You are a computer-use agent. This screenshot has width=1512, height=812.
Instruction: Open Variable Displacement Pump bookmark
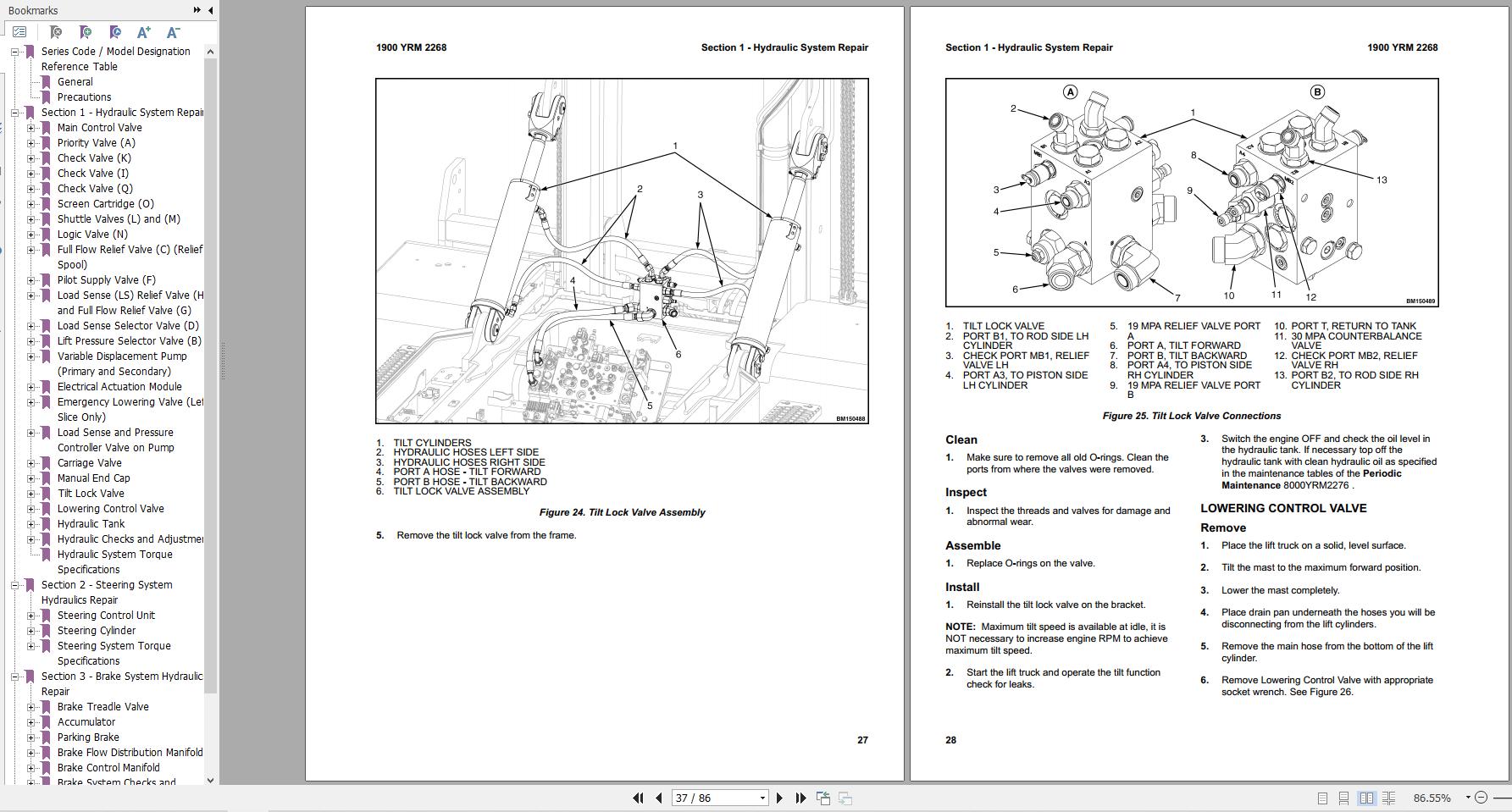122,364
